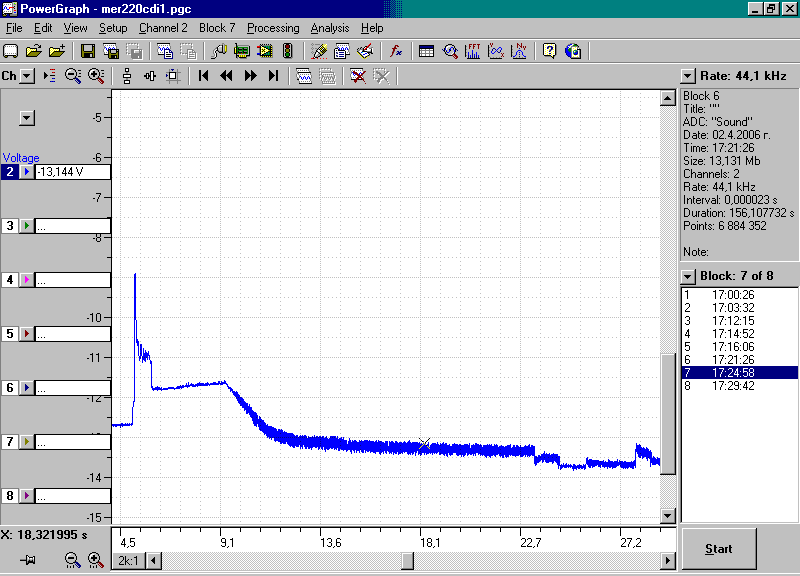800x576 pixels.
Task: Jump to the first block
Action: tap(203, 76)
